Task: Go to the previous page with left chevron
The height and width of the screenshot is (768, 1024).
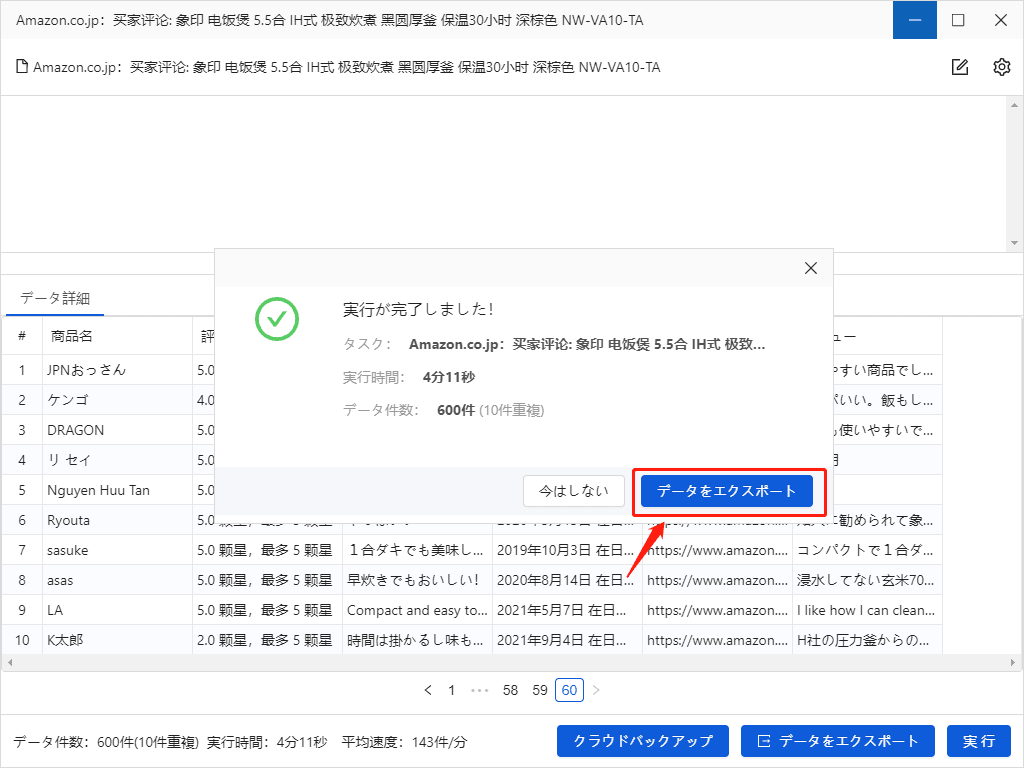Action: [x=428, y=690]
